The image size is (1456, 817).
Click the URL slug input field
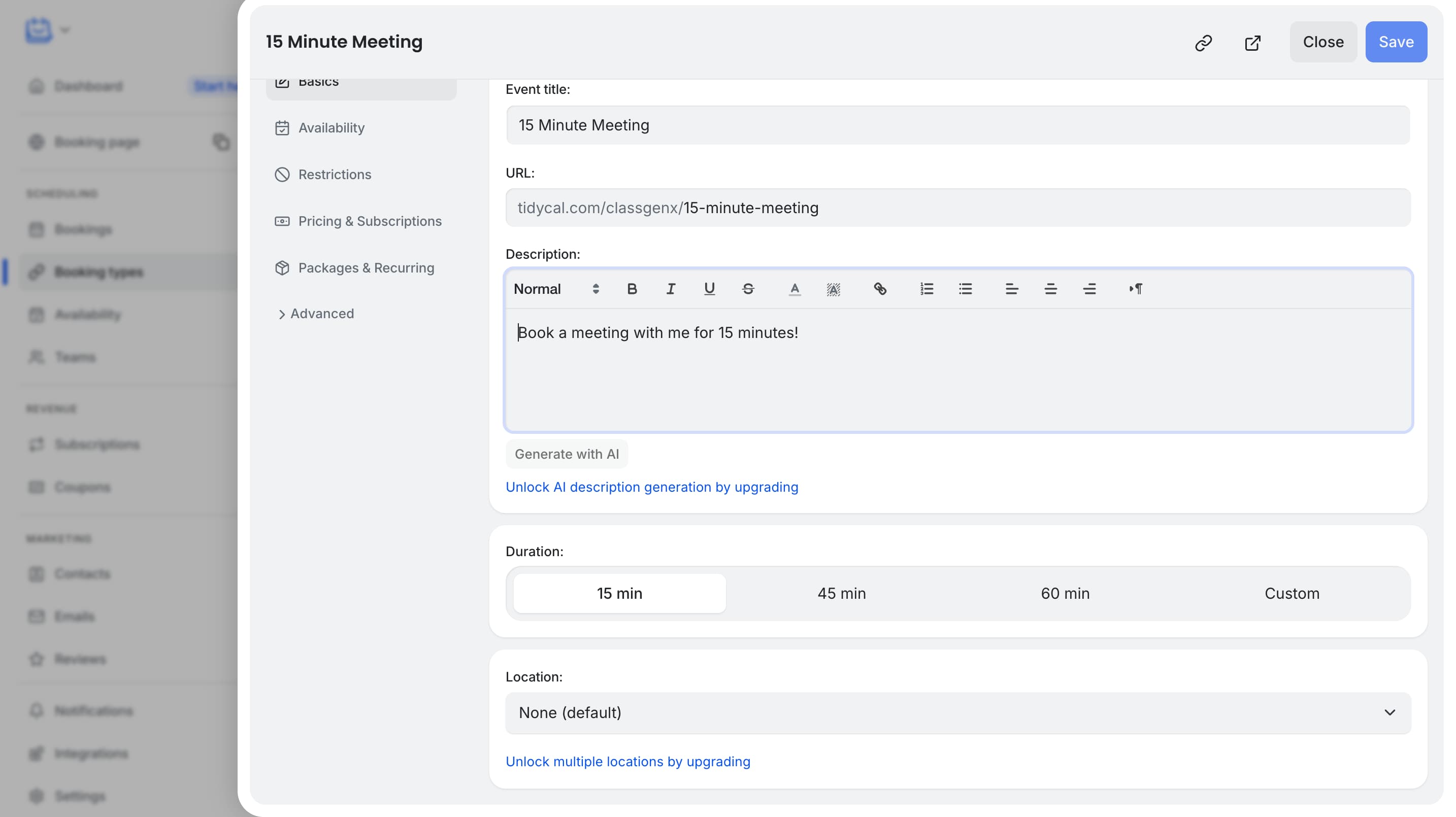[958, 208]
